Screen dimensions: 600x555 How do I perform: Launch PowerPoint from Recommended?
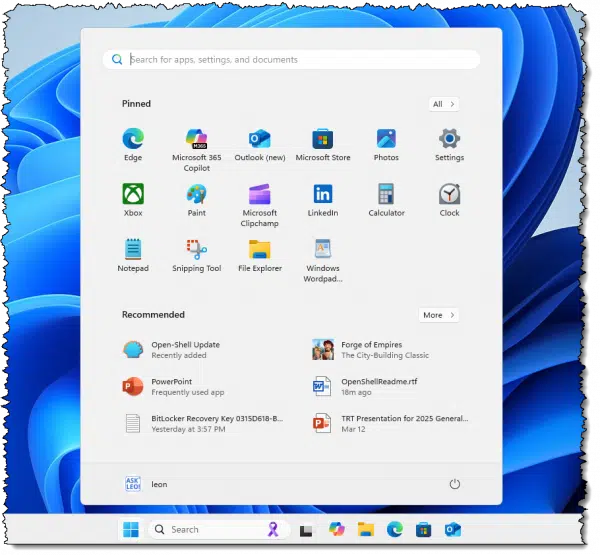[x=173, y=387]
